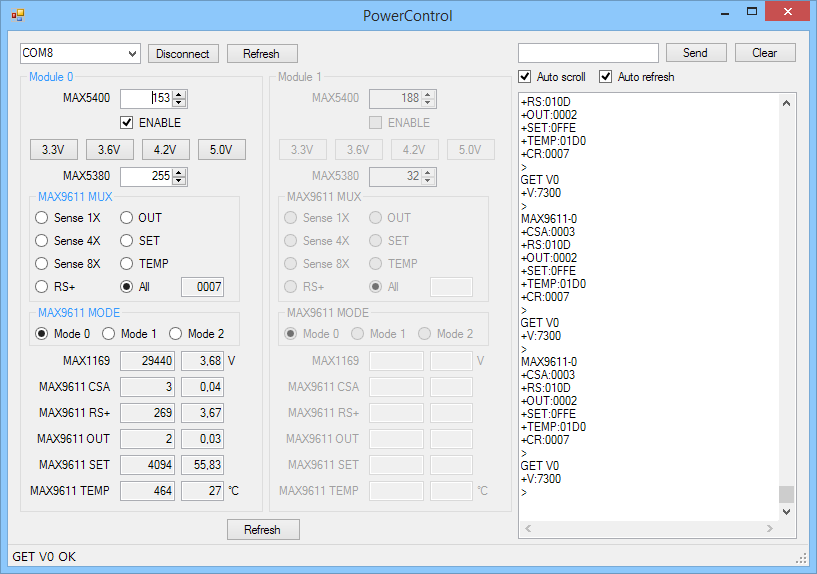Click MAX9611 CSA raw value 3
This screenshot has width=817, height=574.
tap(147, 387)
